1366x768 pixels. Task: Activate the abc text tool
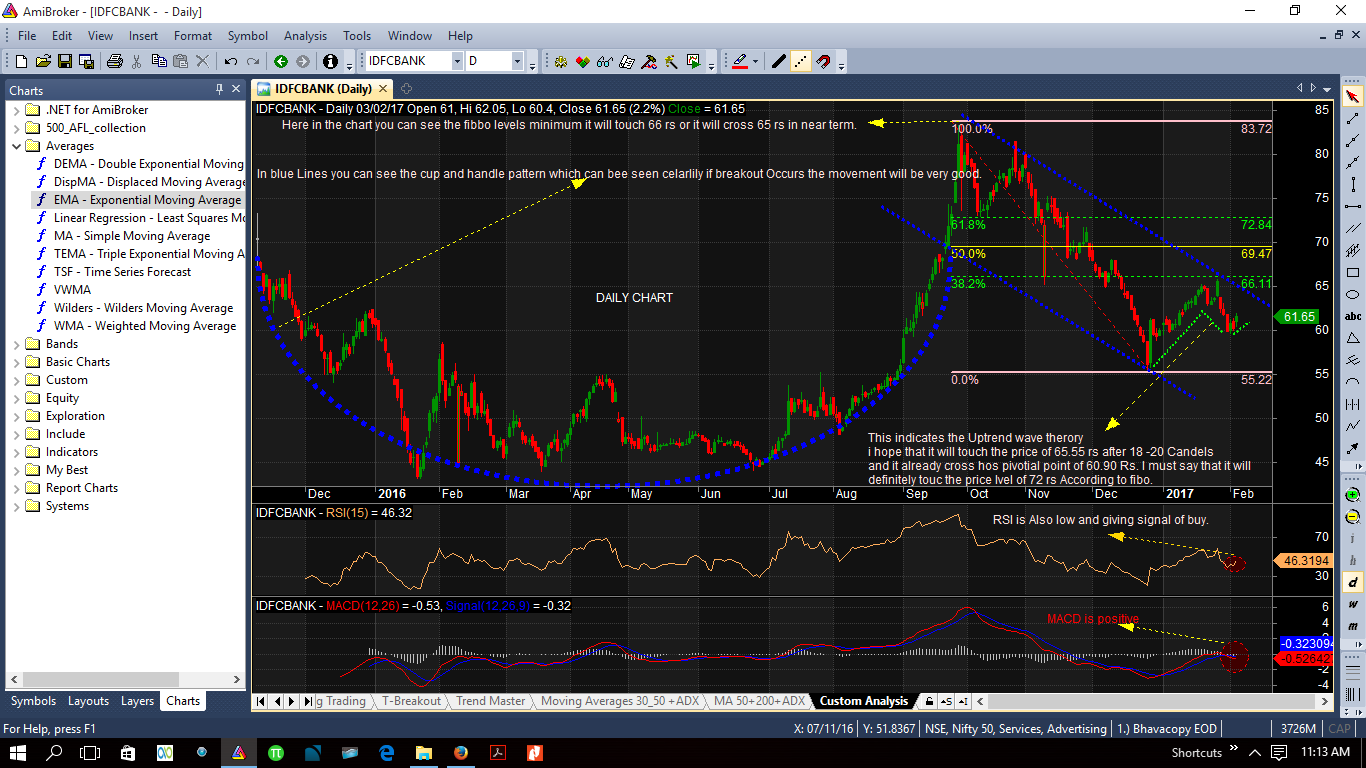[1353, 316]
